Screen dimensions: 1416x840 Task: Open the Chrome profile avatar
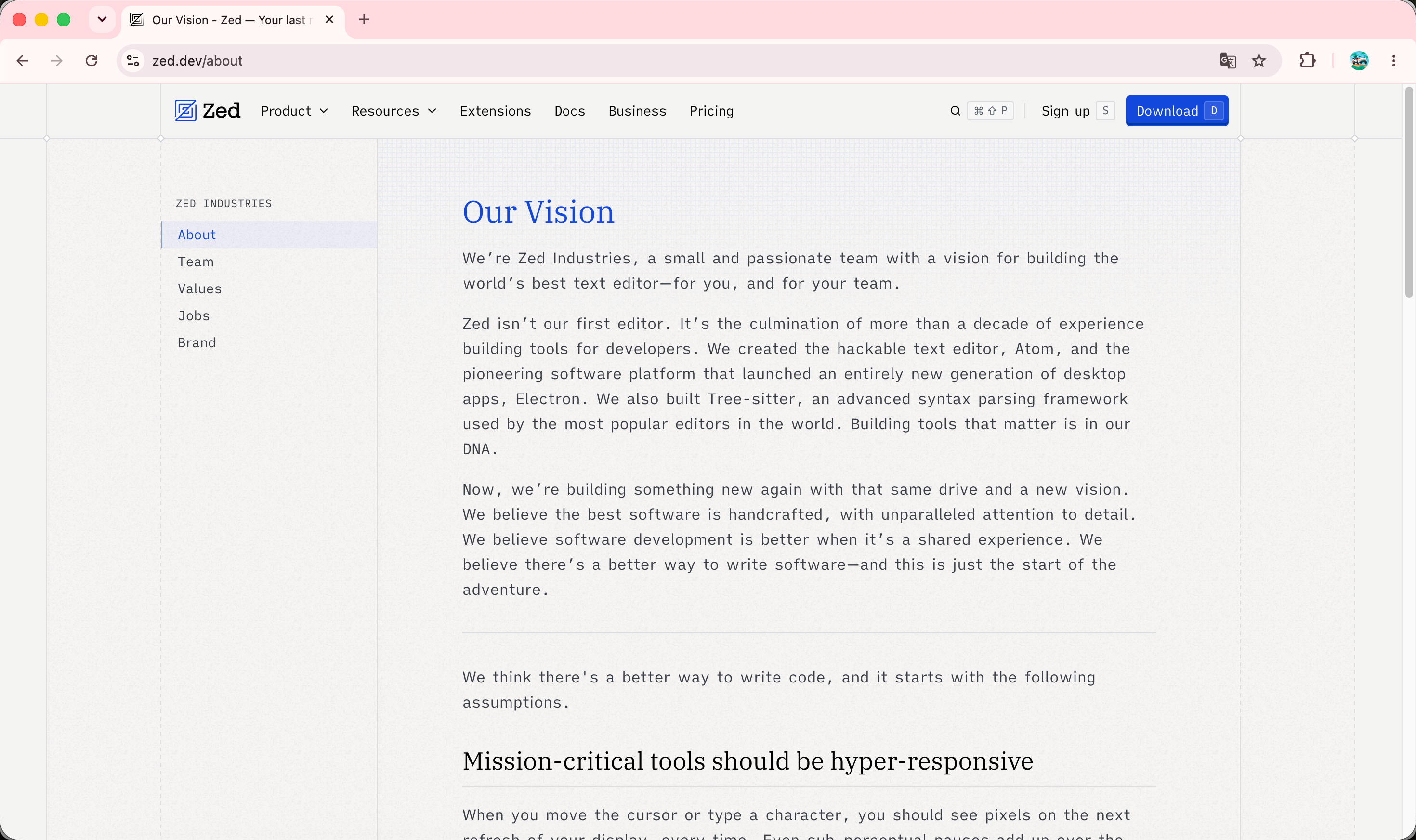pos(1359,61)
